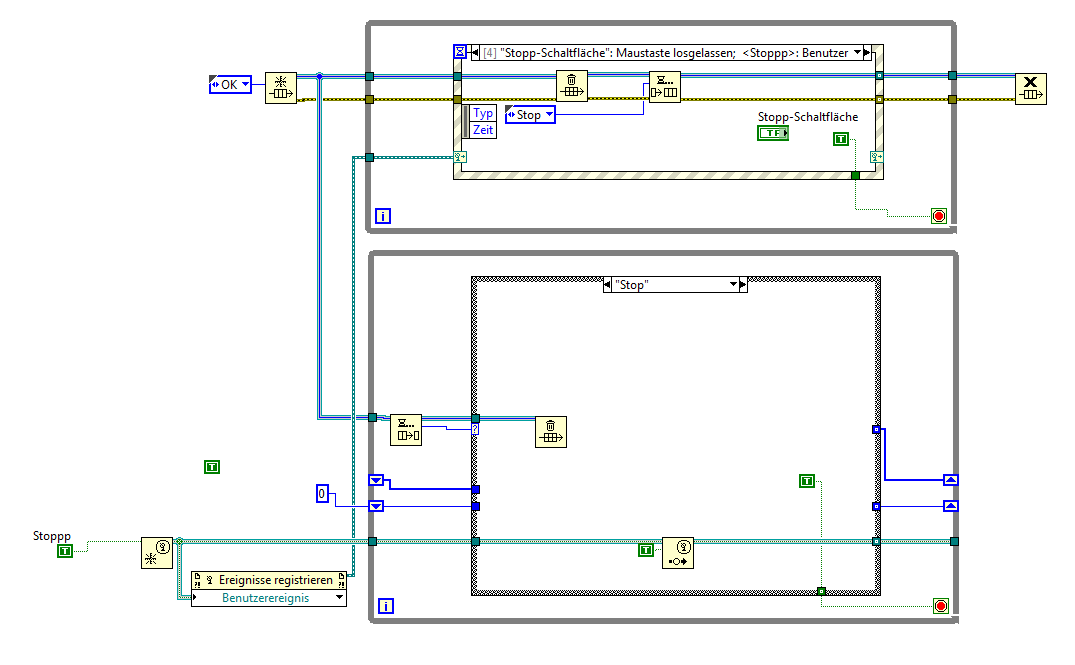Select the Flush Queue node inside the event structure

(572, 86)
